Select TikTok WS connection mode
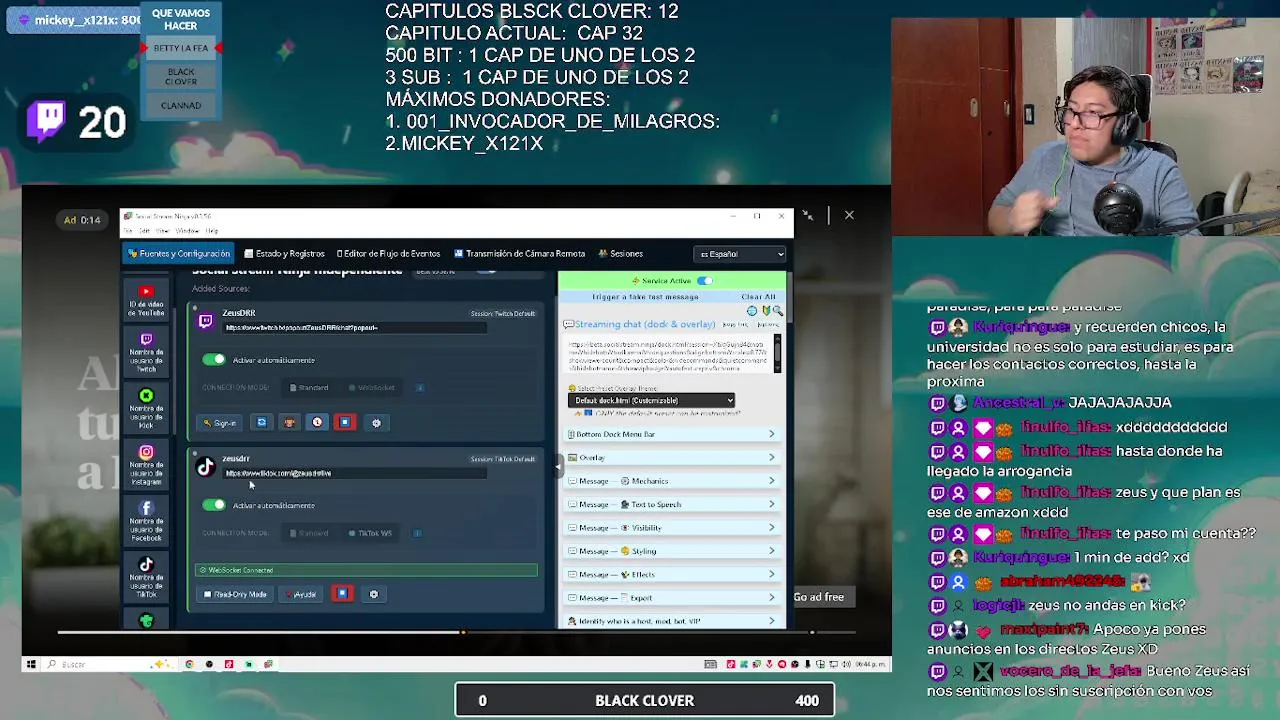Viewport: 1280px width, 720px height. point(370,533)
